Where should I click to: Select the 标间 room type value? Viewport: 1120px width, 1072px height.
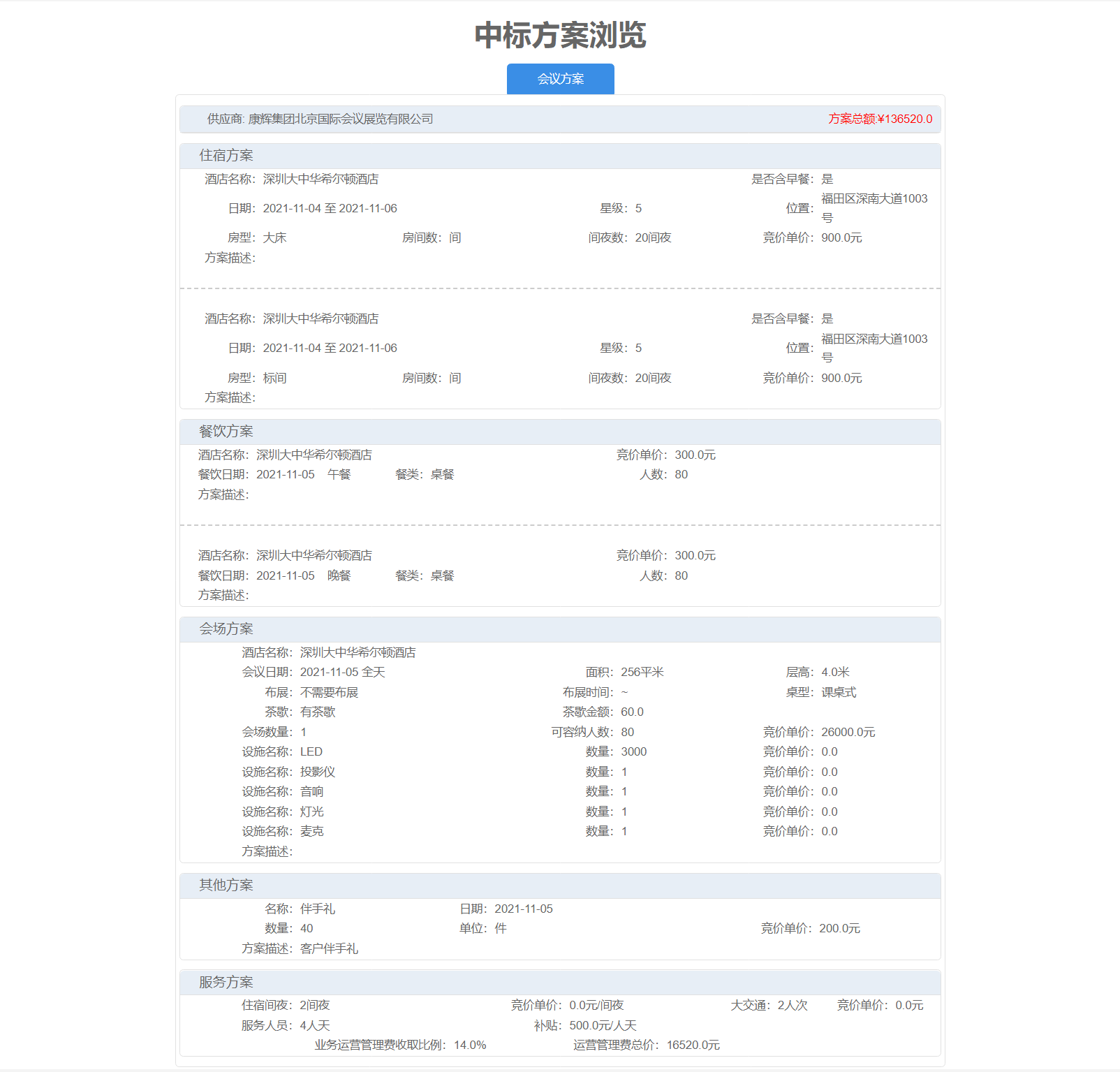click(x=274, y=379)
